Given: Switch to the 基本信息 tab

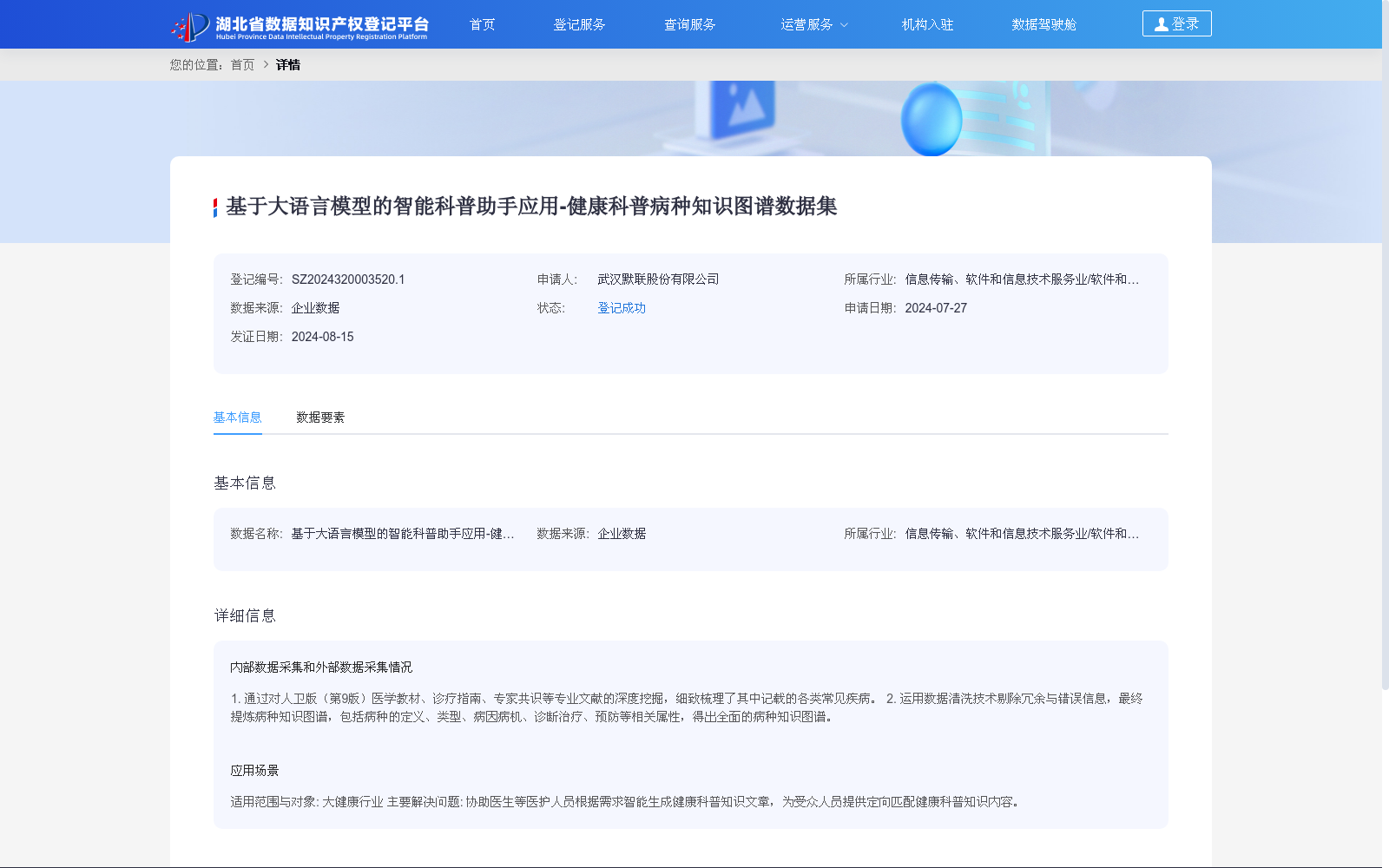Looking at the screenshot, I should (x=238, y=418).
